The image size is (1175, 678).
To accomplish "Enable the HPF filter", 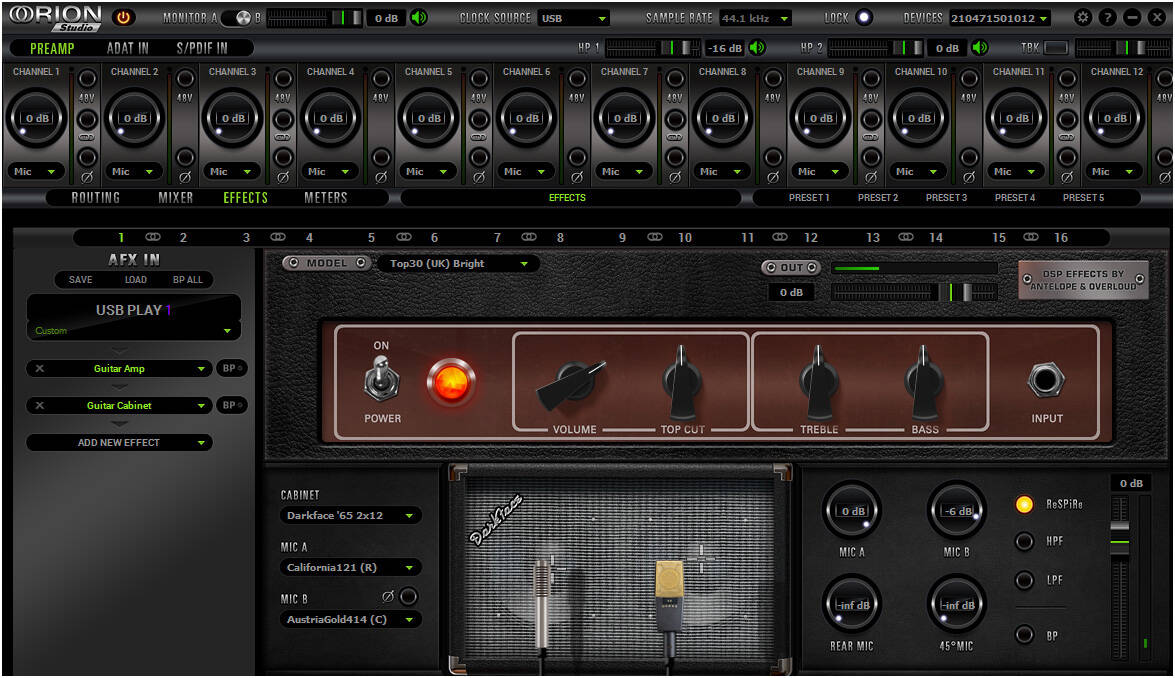I will [1024, 541].
